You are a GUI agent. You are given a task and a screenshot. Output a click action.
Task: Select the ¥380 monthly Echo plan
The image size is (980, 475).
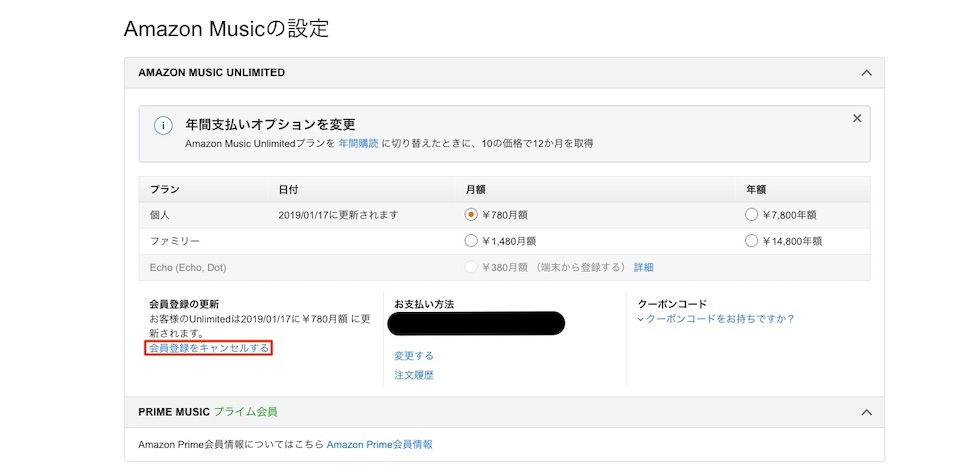point(471,268)
